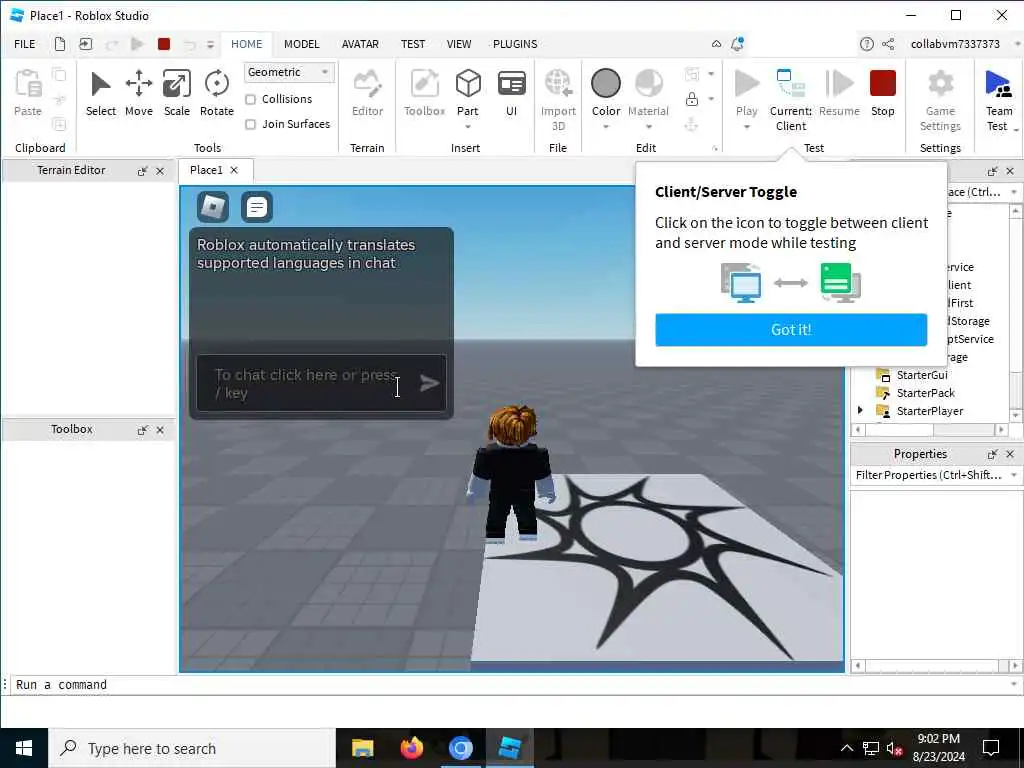Open the Roblox menu icon in viewport
Viewport: 1024px width, 768px height.
click(x=213, y=207)
